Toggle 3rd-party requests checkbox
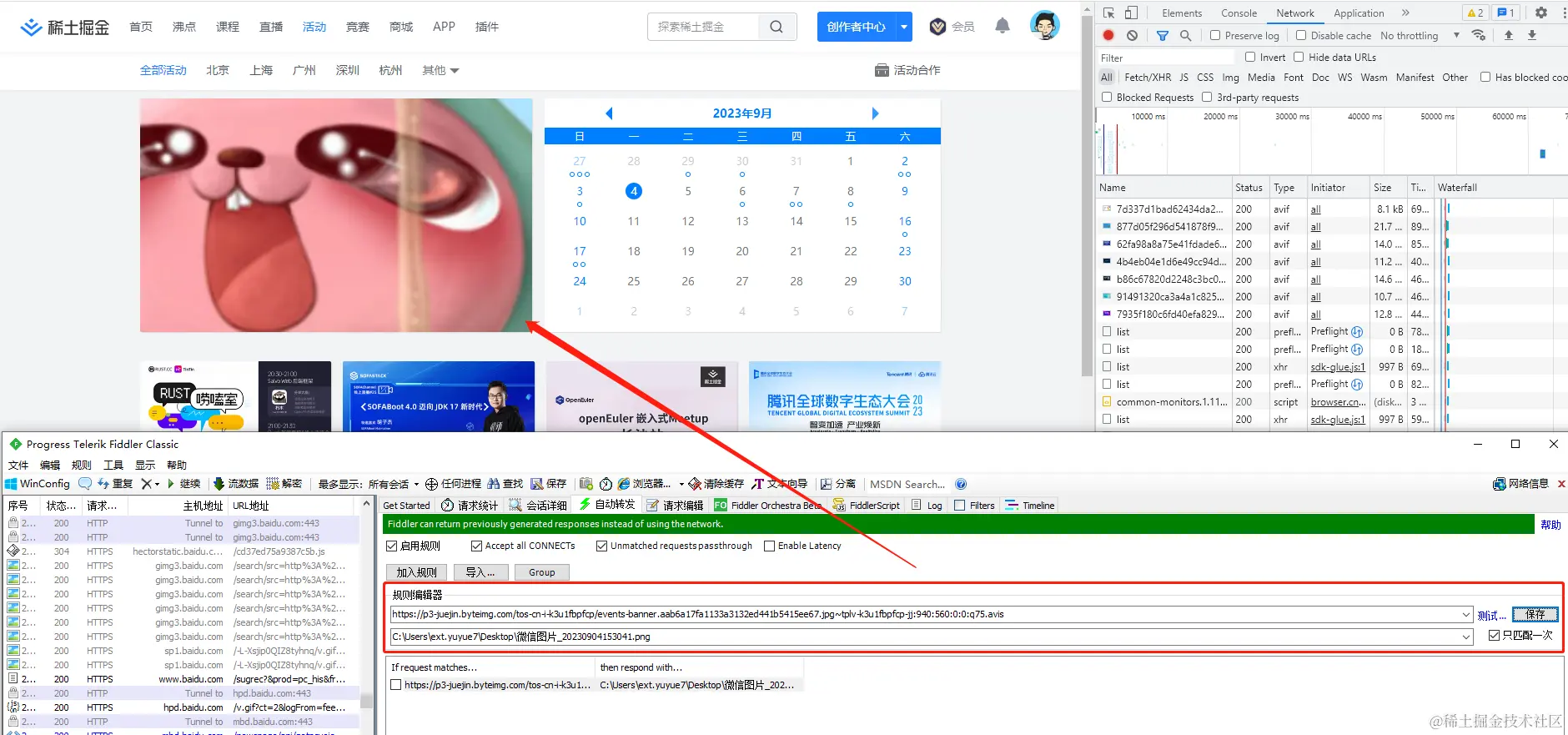This screenshot has height=735, width=1568. click(1207, 97)
